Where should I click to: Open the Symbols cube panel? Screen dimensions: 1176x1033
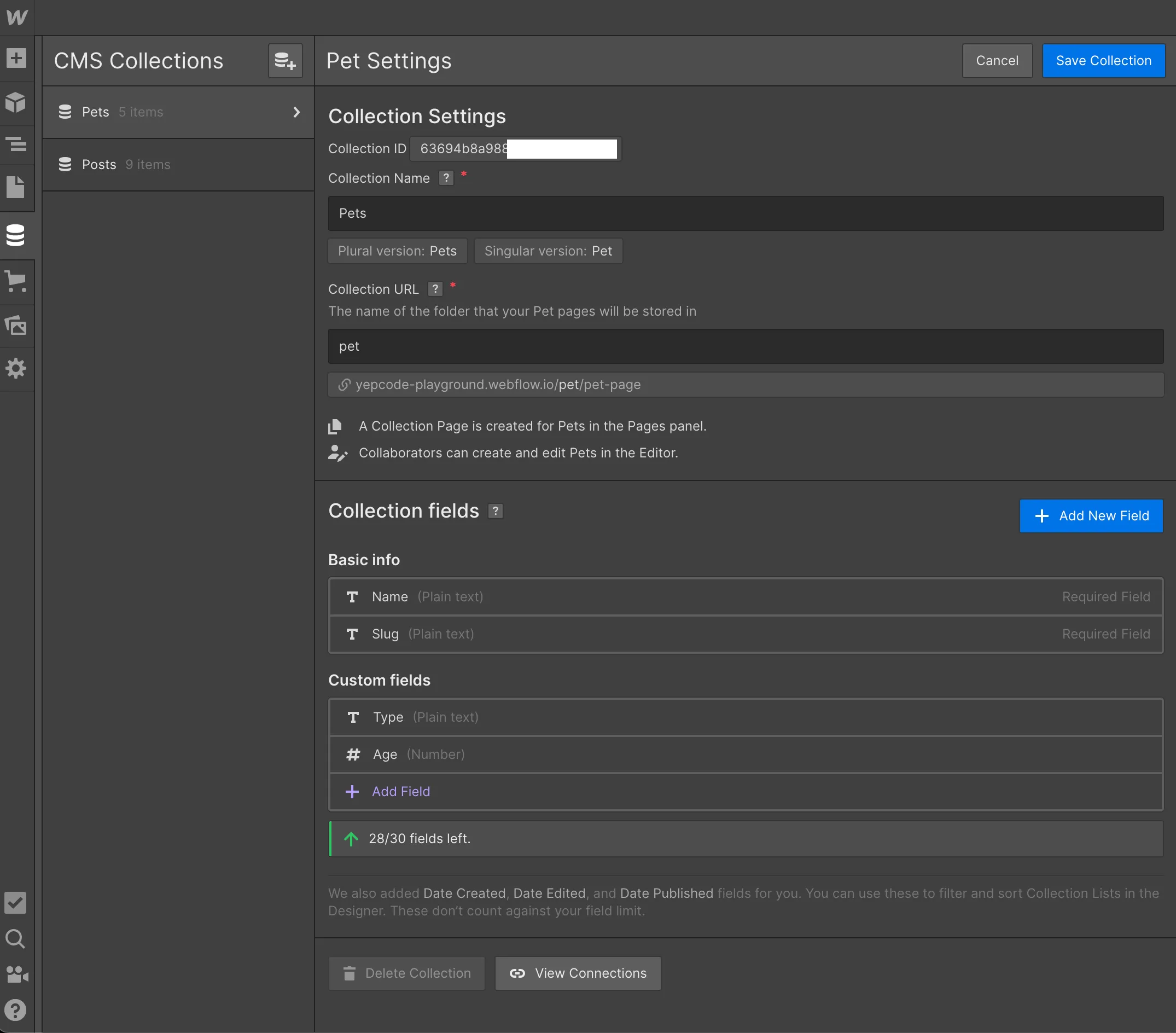[x=16, y=102]
